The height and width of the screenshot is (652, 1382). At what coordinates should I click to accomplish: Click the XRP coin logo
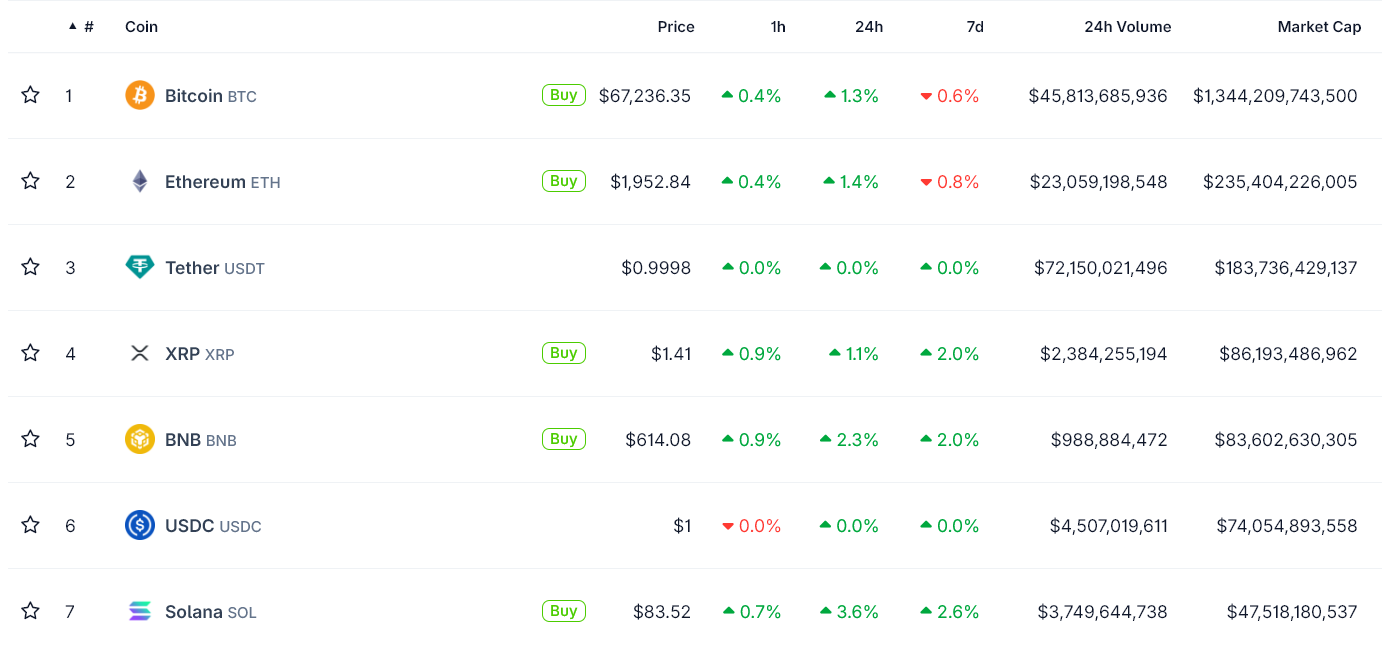(139, 353)
